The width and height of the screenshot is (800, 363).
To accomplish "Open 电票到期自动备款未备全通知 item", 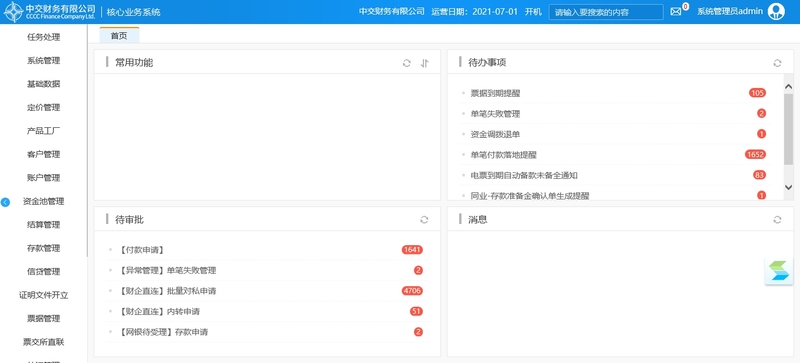I will click(523, 175).
